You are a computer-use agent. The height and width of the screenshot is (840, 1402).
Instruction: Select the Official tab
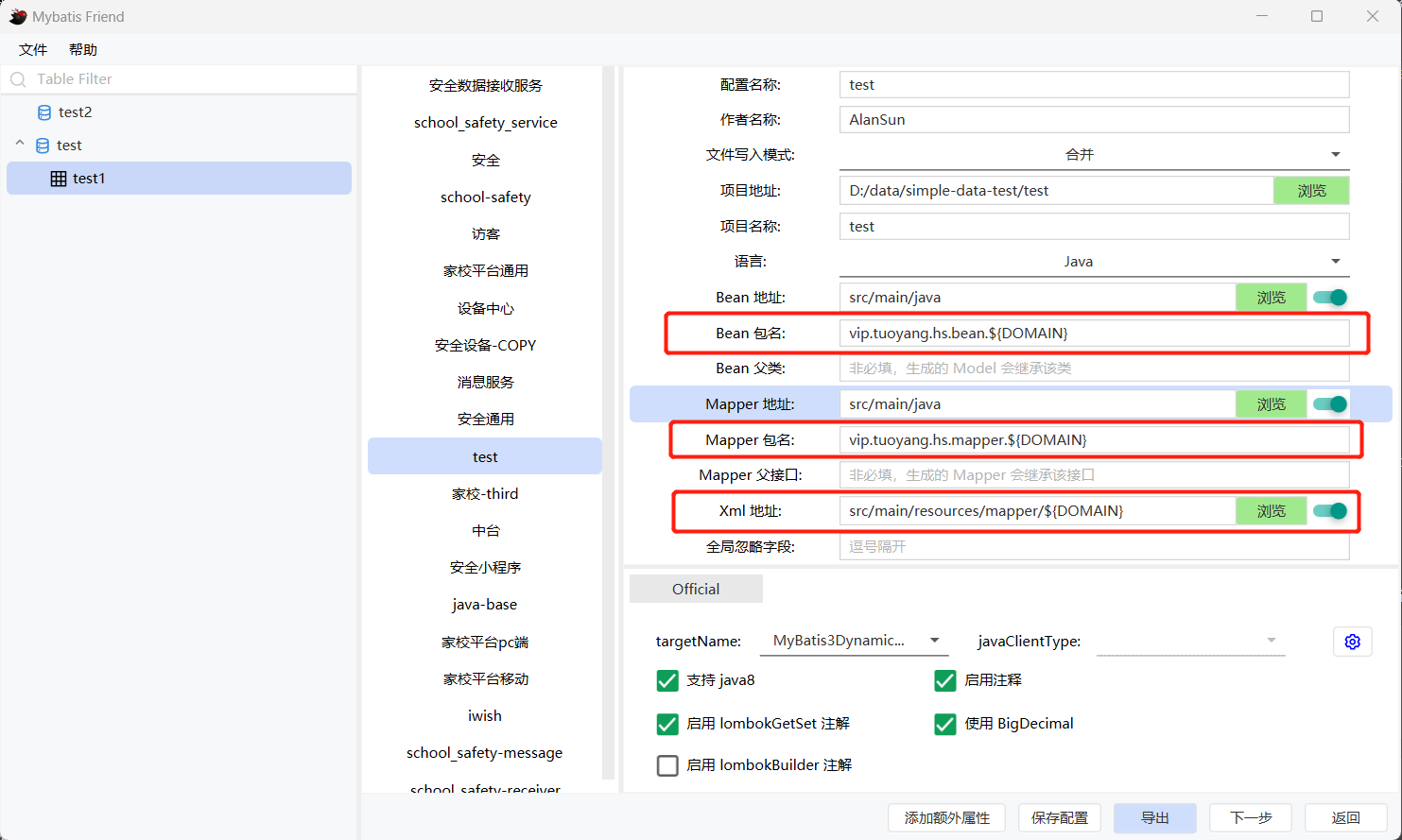pos(696,589)
